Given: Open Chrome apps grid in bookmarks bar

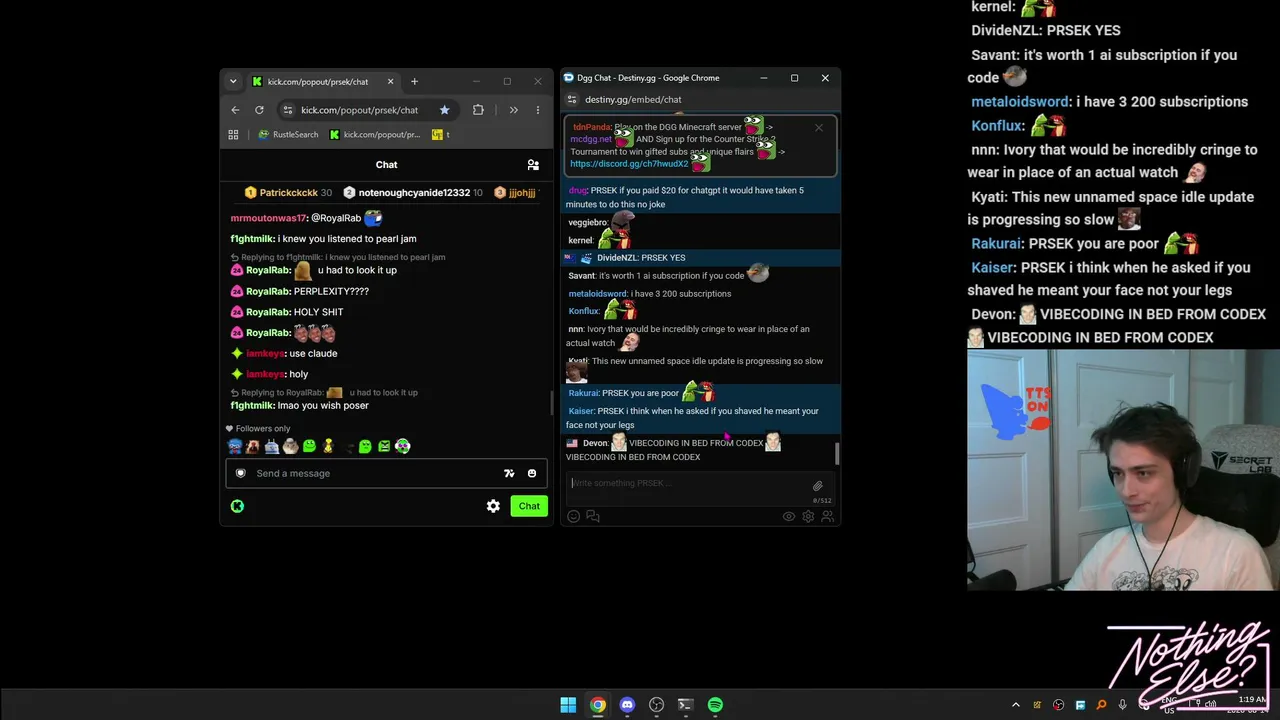Looking at the screenshot, I should pyautogui.click(x=233, y=134).
